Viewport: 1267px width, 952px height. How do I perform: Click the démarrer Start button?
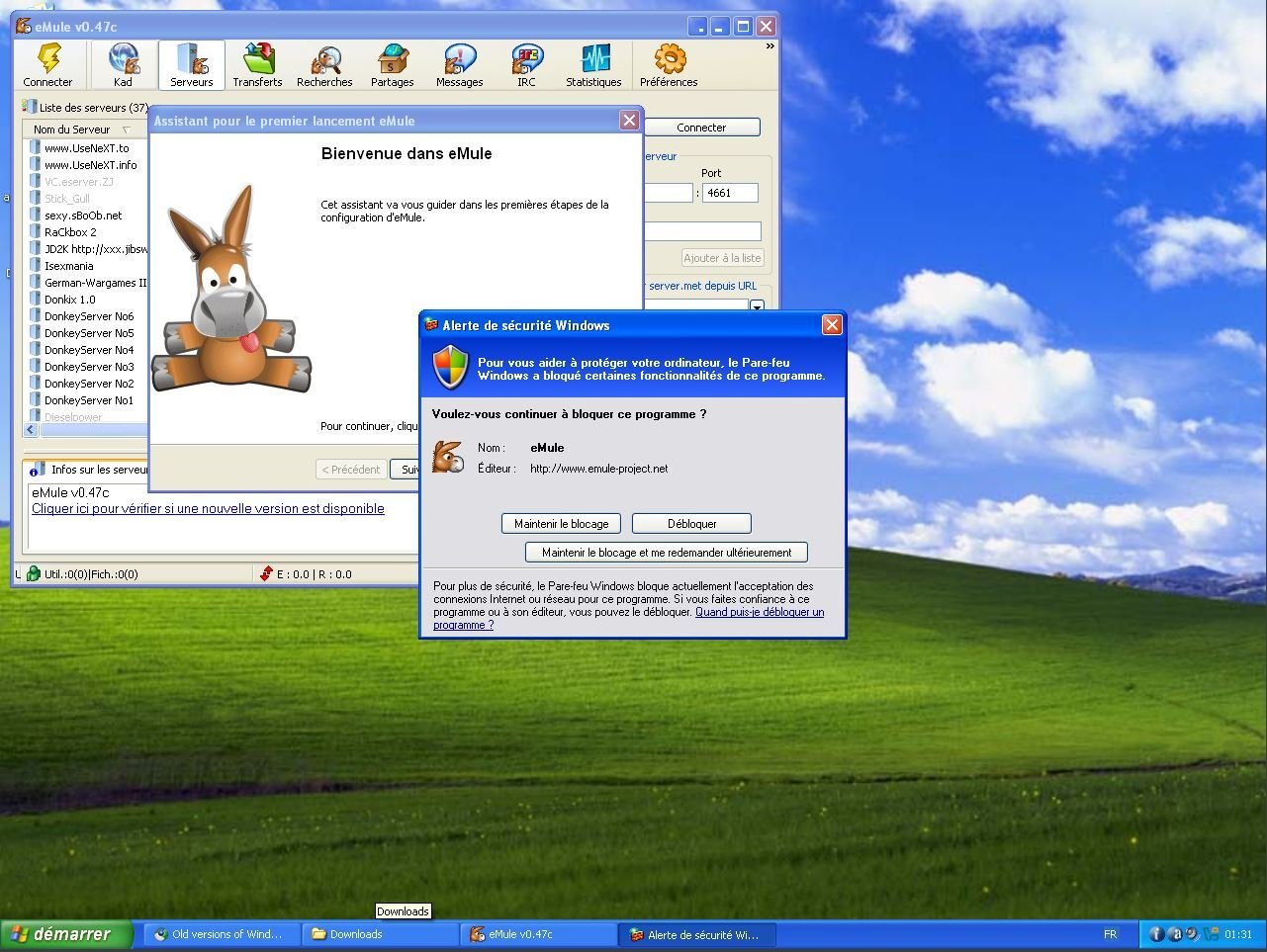[65, 934]
